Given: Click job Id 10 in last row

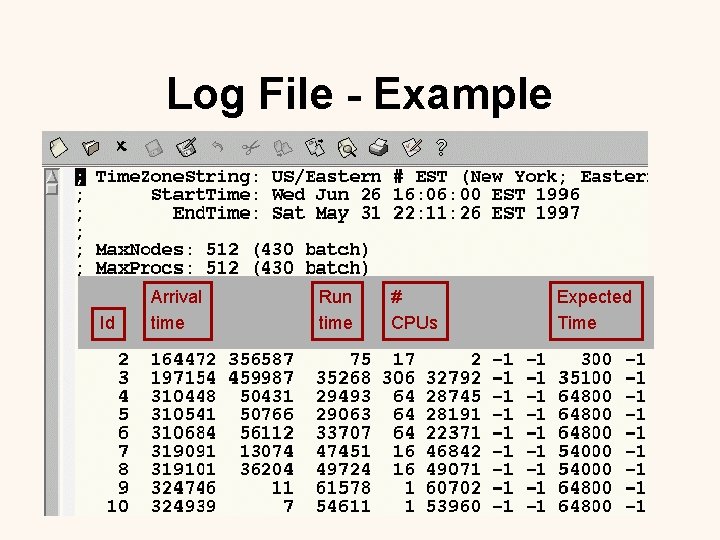Looking at the screenshot, I should [118, 506].
